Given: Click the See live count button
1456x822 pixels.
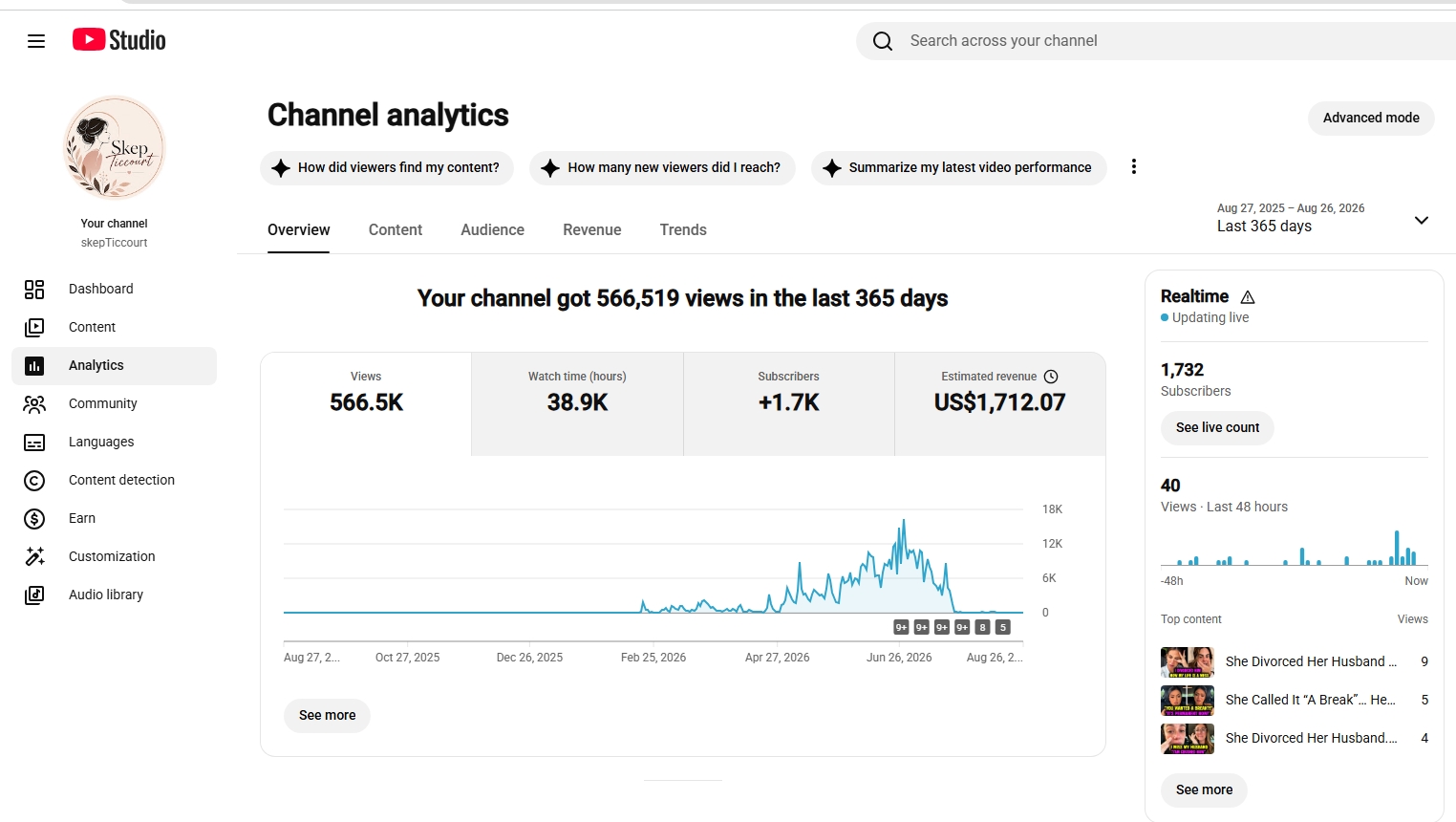Looking at the screenshot, I should coord(1217,427).
